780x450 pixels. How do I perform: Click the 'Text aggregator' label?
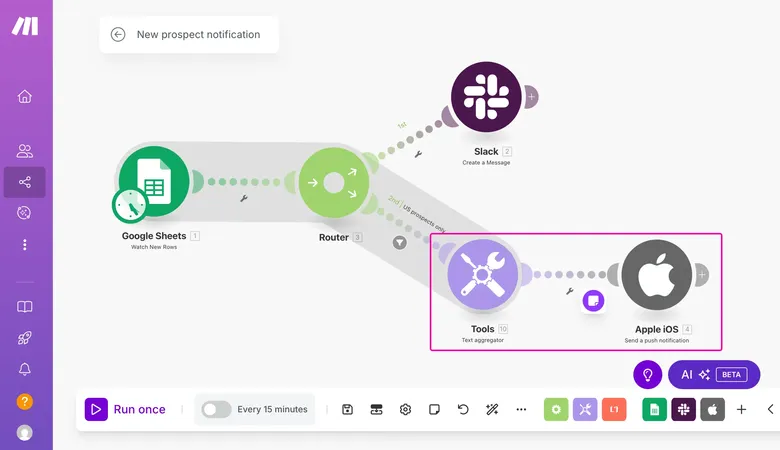click(x=483, y=340)
